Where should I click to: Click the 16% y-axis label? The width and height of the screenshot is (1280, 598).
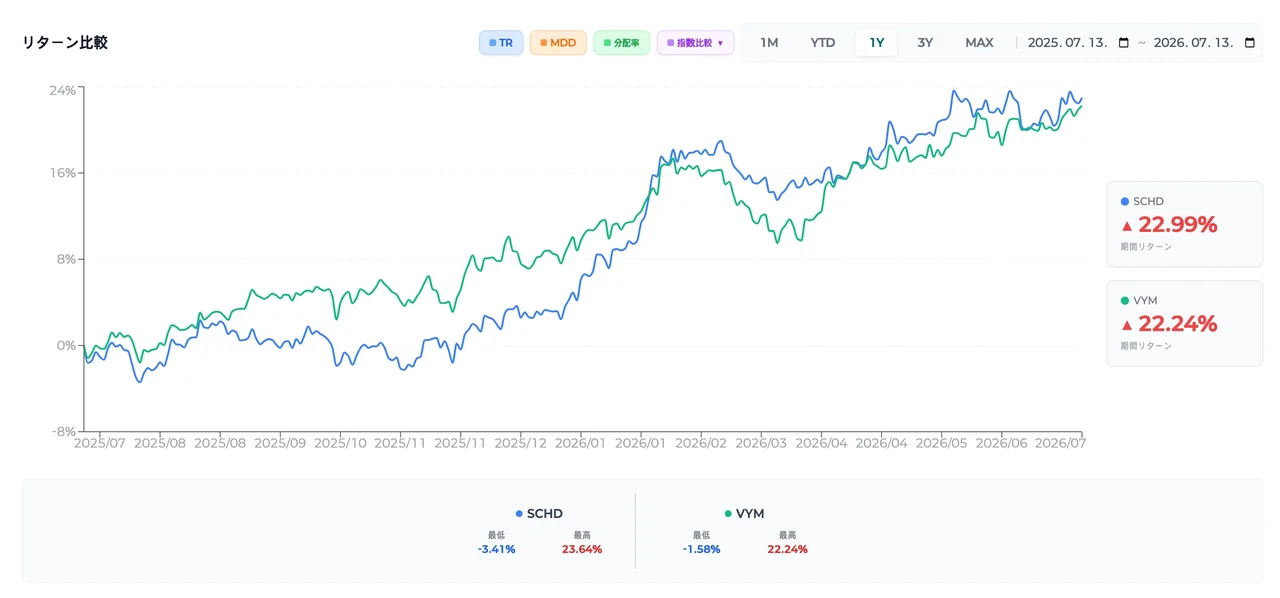tap(62, 173)
